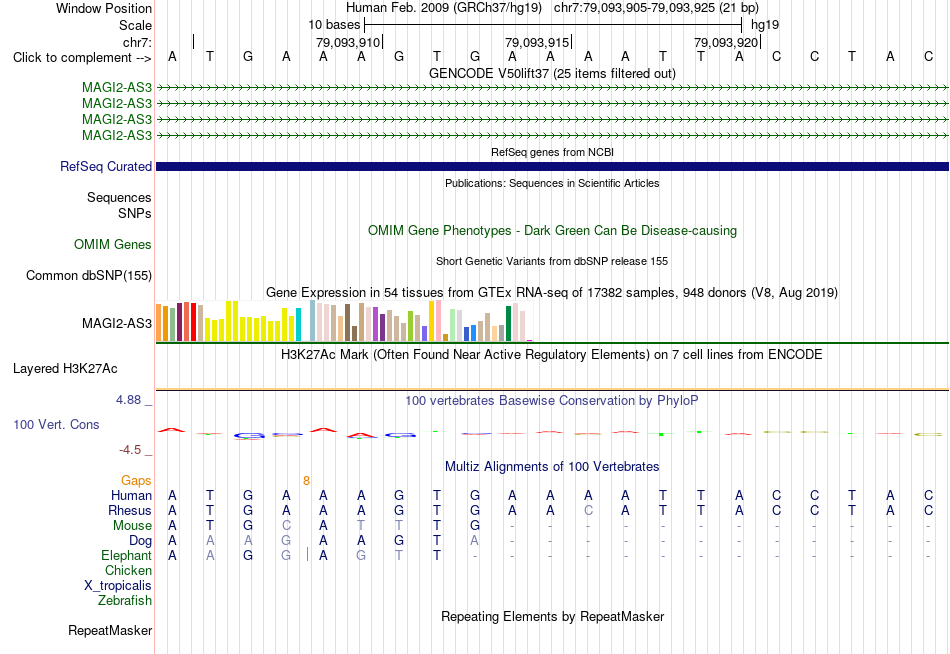Click the Mouse species label
The height and width of the screenshot is (654, 950).
click(x=132, y=526)
